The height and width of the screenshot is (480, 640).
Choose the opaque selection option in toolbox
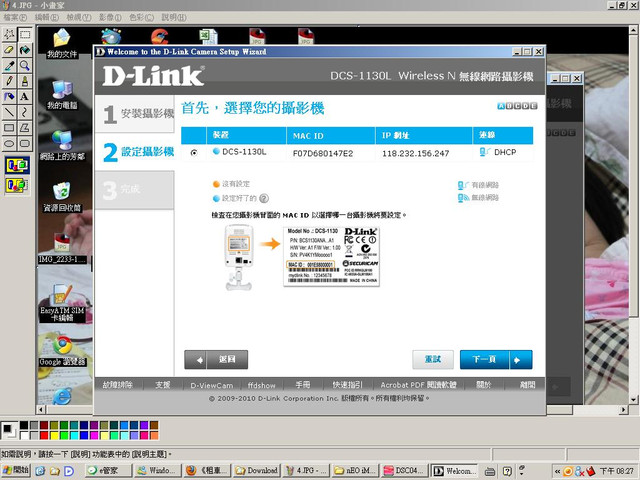17,165
